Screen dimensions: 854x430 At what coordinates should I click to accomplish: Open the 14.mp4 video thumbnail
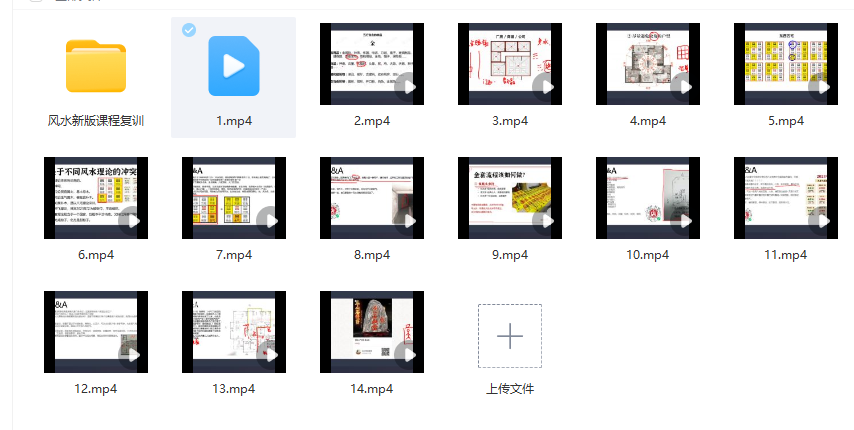coord(372,331)
